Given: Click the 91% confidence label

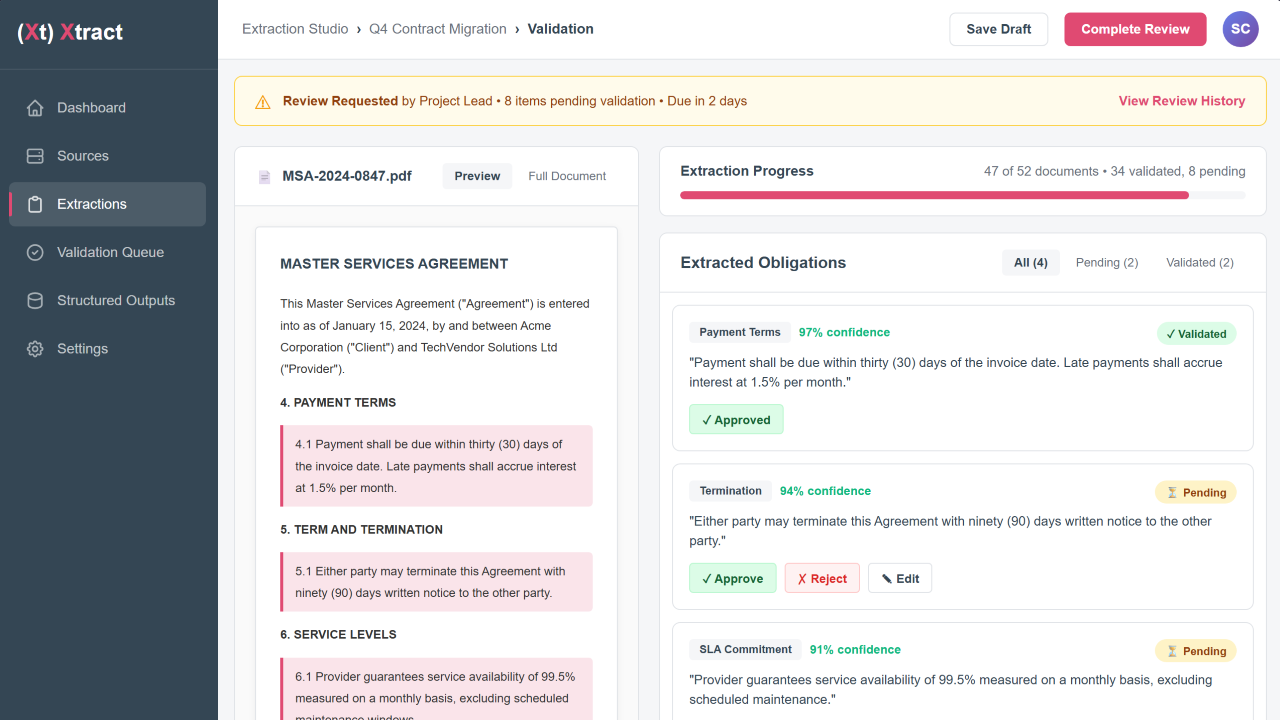Looking at the screenshot, I should (x=855, y=650).
